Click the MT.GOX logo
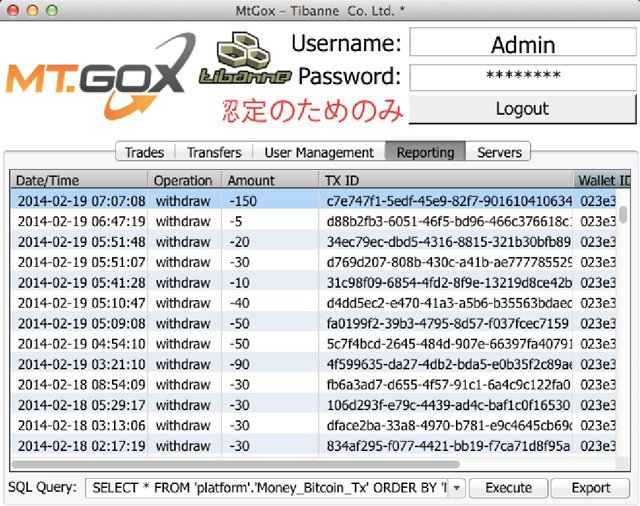This screenshot has height=506, width=640. click(95, 77)
